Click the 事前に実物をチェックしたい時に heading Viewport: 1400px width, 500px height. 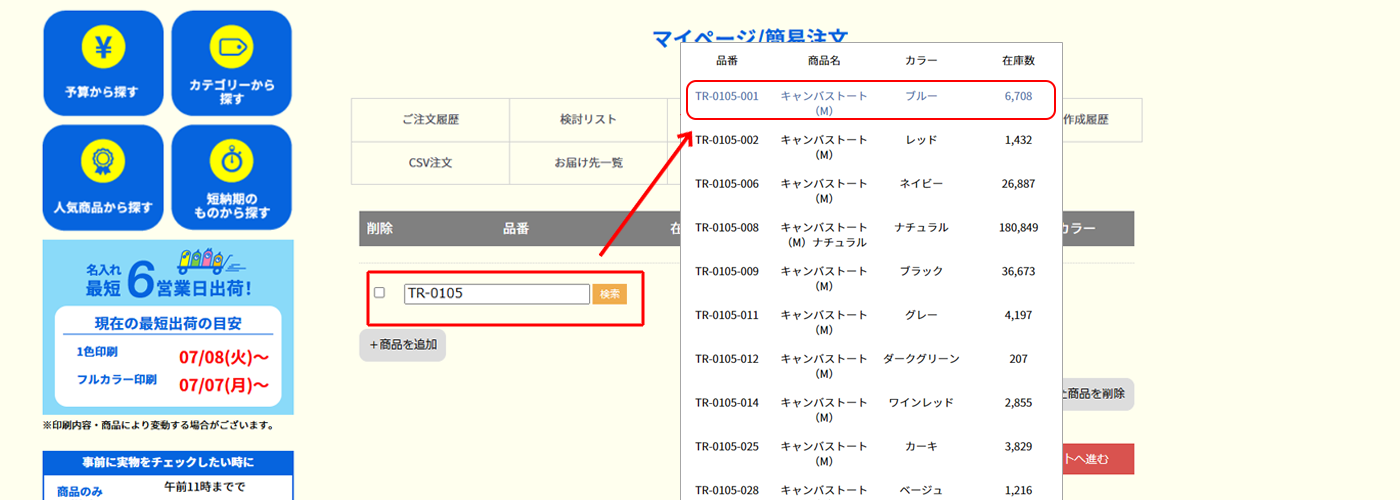168,462
